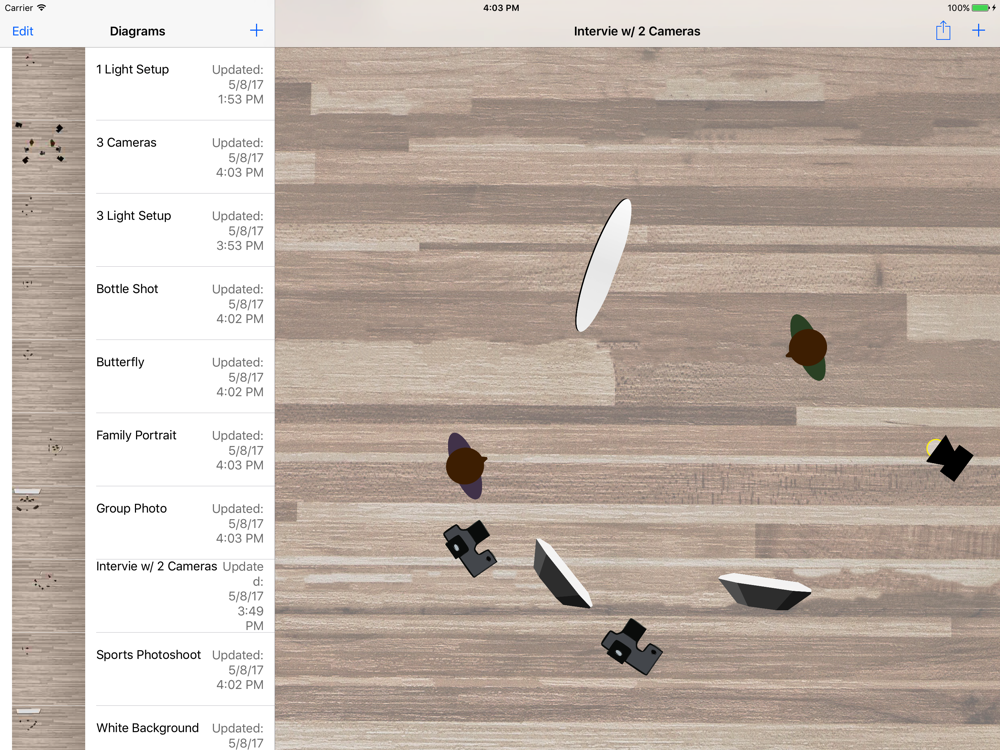Tap the share icon in the top bar
Image resolution: width=1000 pixels, height=750 pixels.
(943, 31)
